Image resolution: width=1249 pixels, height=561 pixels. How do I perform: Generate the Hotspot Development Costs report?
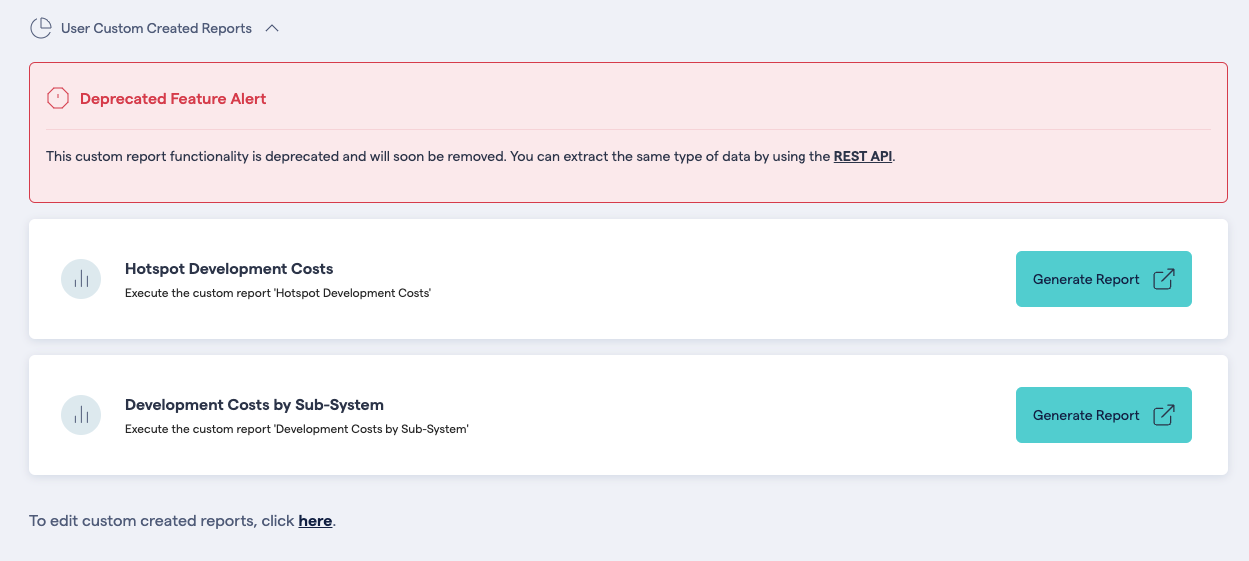(1086, 279)
